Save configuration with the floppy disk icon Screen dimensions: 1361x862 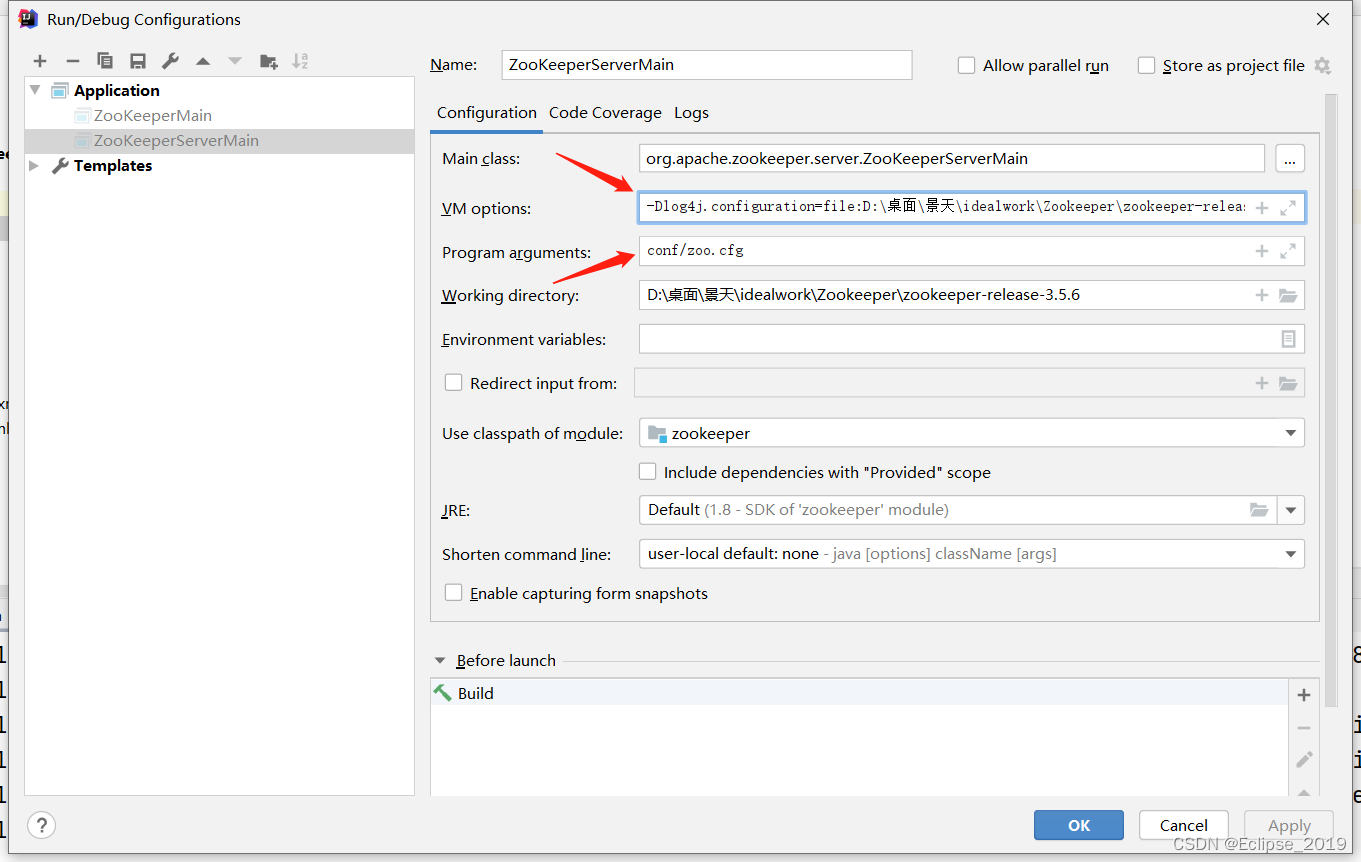pyautogui.click(x=138, y=62)
